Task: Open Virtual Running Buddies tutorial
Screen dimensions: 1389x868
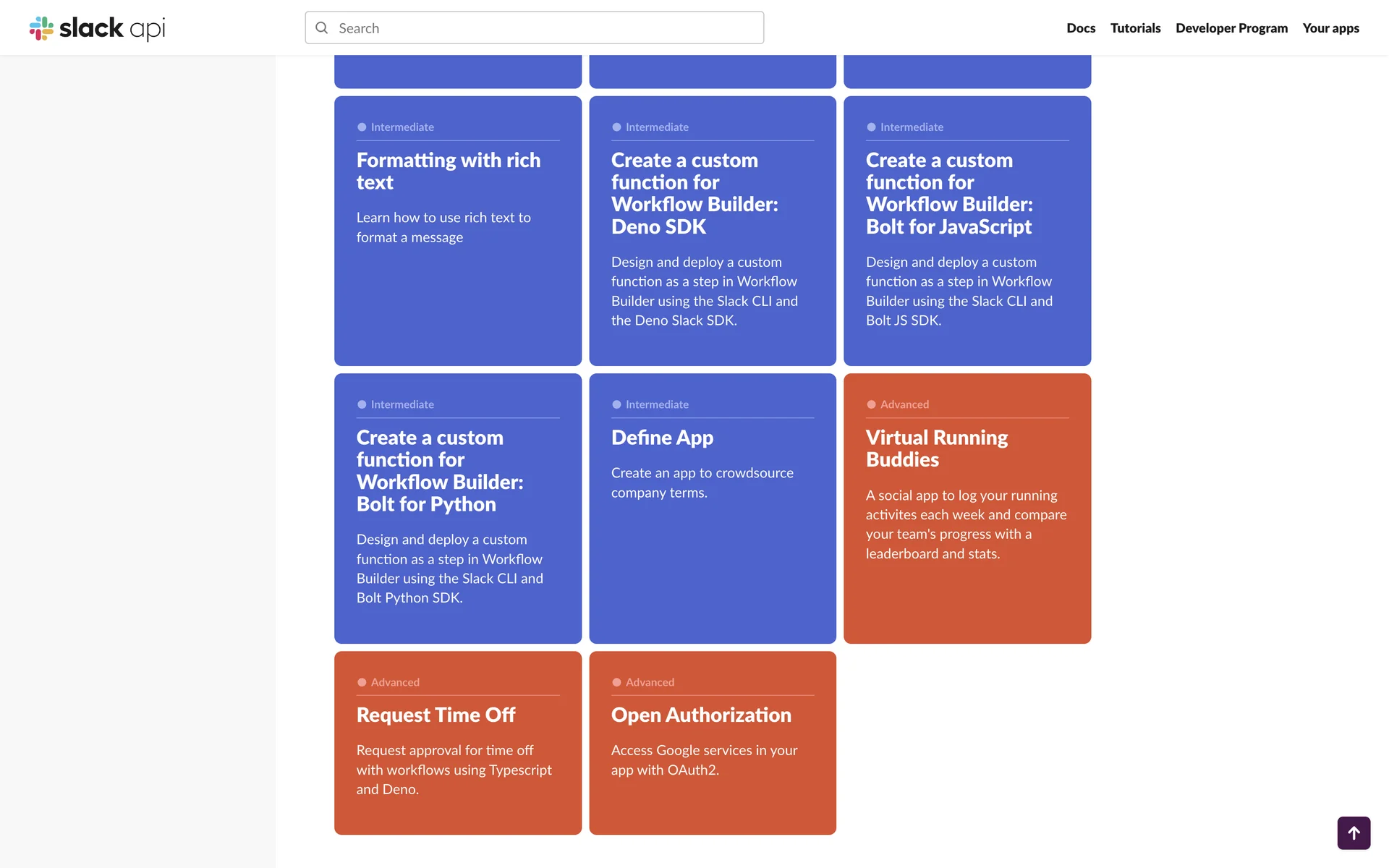Action: click(936, 448)
